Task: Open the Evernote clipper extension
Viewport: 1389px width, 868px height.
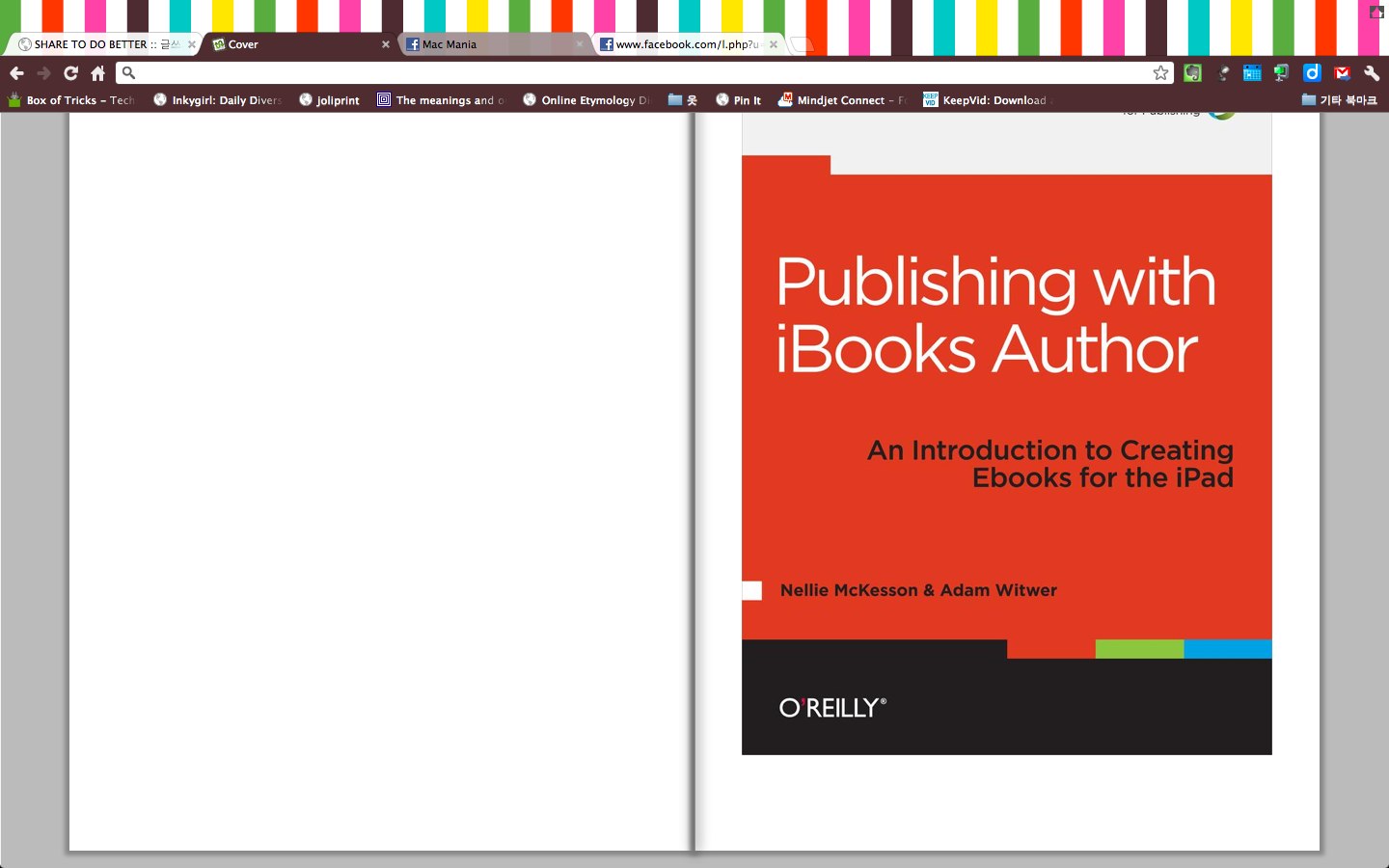Action: click(x=1192, y=73)
